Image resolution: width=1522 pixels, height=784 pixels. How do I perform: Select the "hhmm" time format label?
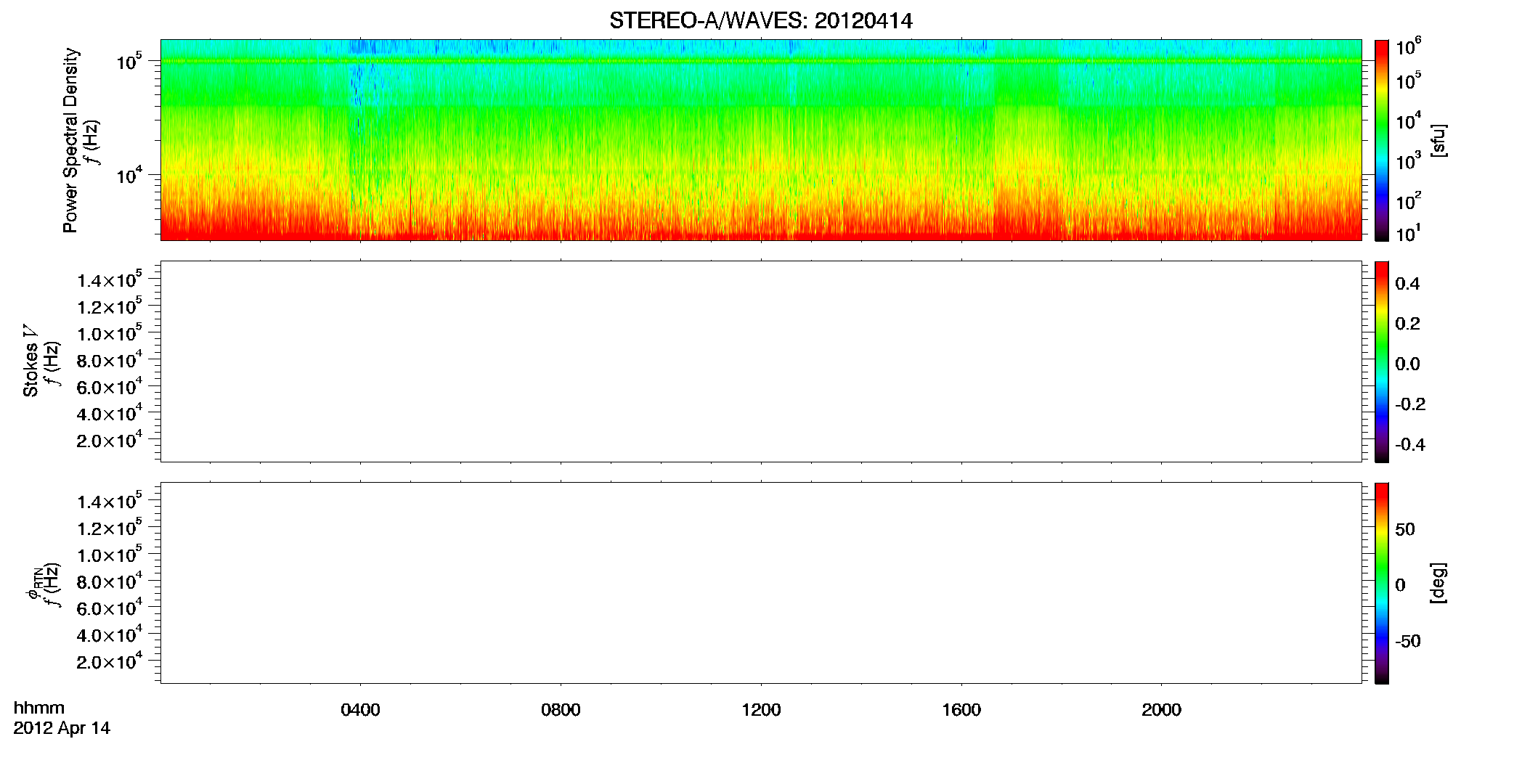tap(39, 708)
